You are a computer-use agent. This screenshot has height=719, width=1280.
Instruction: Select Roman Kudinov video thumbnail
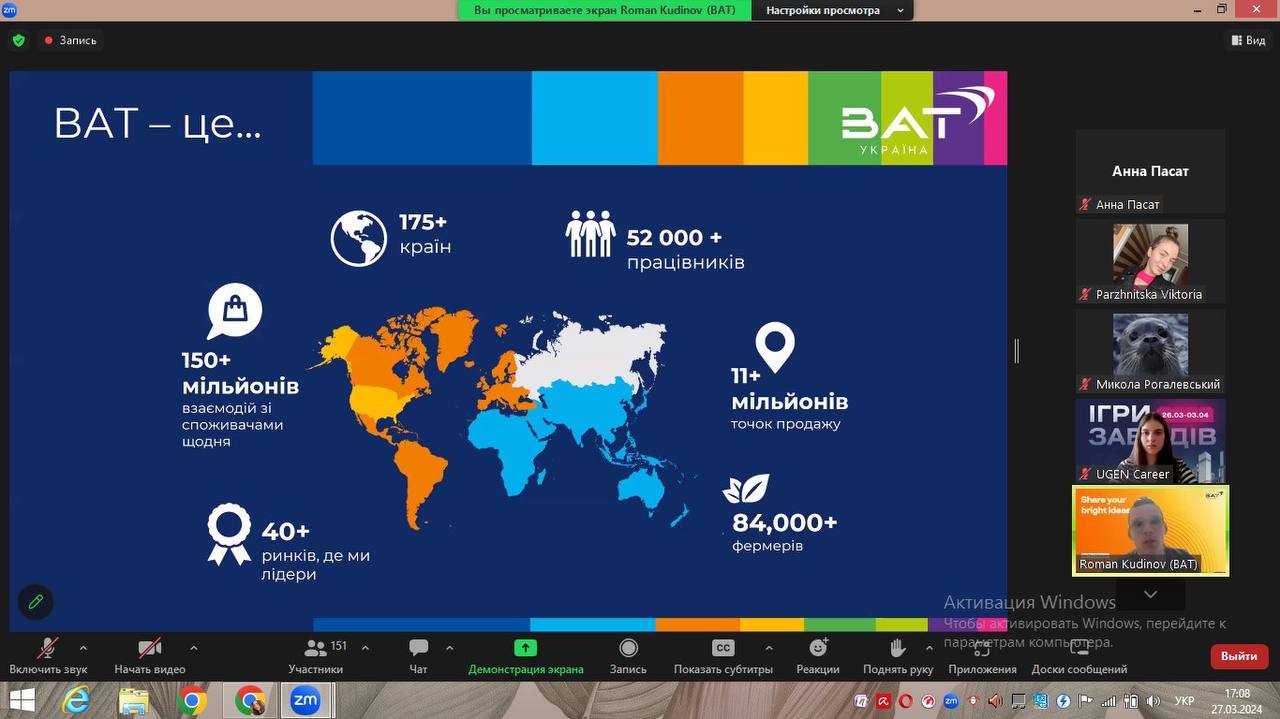pyautogui.click(x=1150, y=531)
